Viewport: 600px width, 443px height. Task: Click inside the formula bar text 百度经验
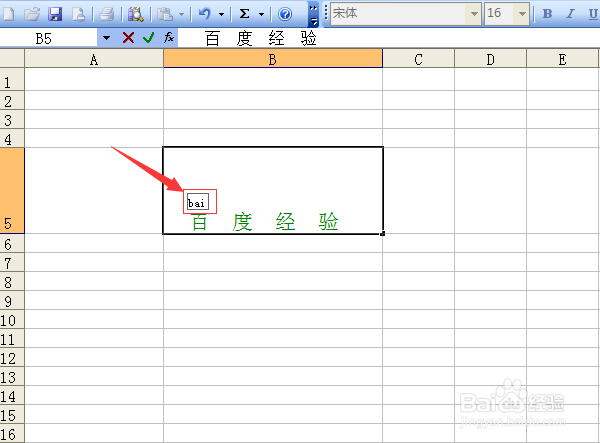pos(261,38)
